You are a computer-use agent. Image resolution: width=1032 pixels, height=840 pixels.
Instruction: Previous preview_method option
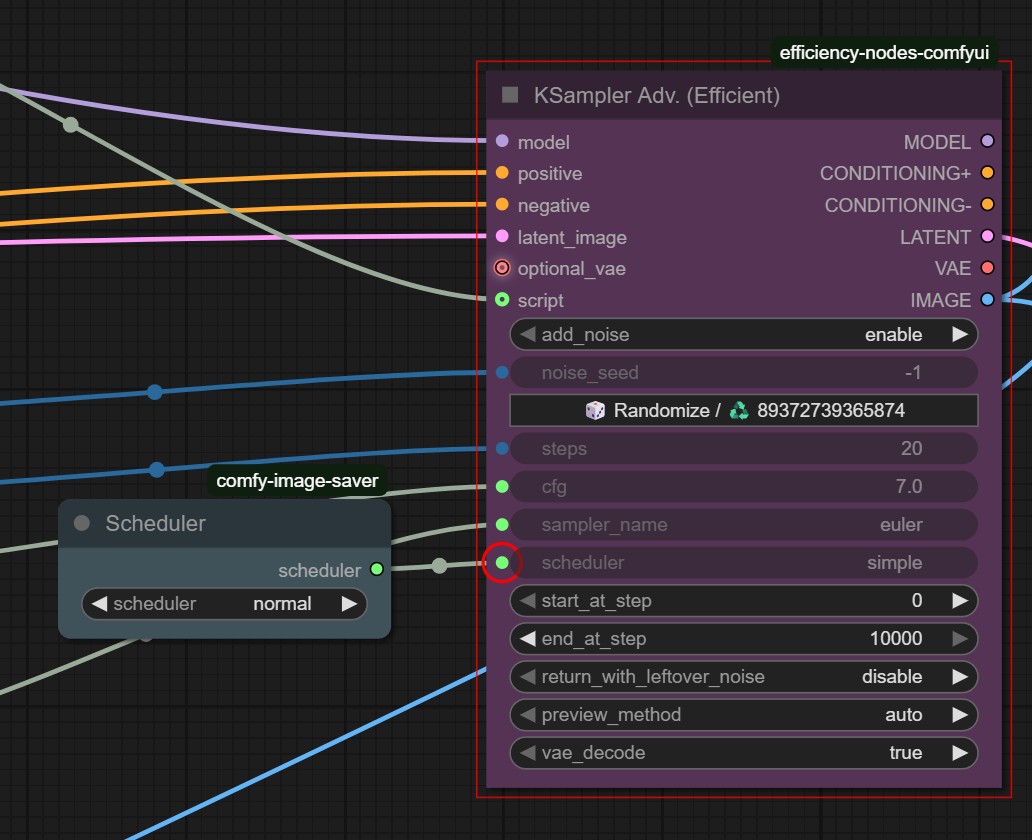tap(527, 715)
